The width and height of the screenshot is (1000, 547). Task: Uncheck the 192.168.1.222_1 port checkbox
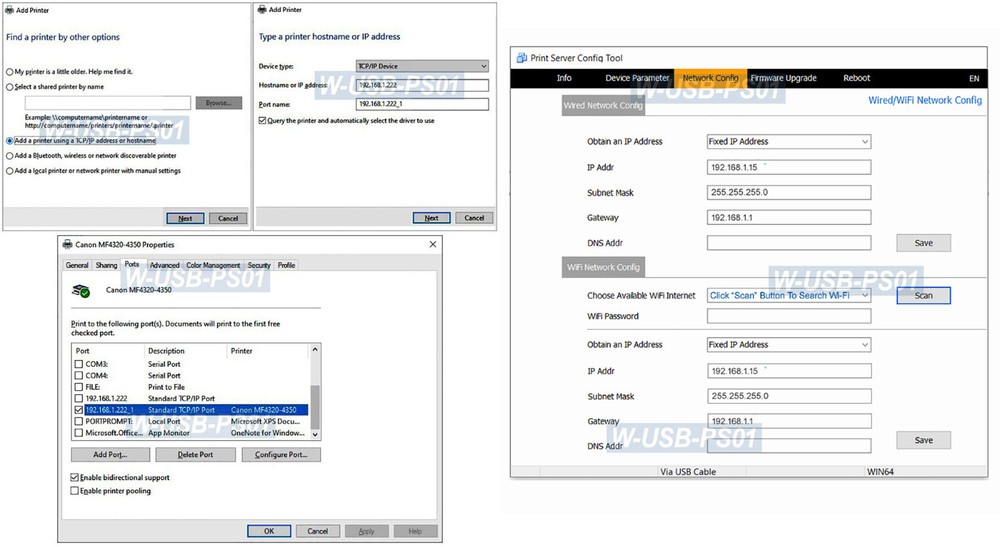tap(79, 410)
